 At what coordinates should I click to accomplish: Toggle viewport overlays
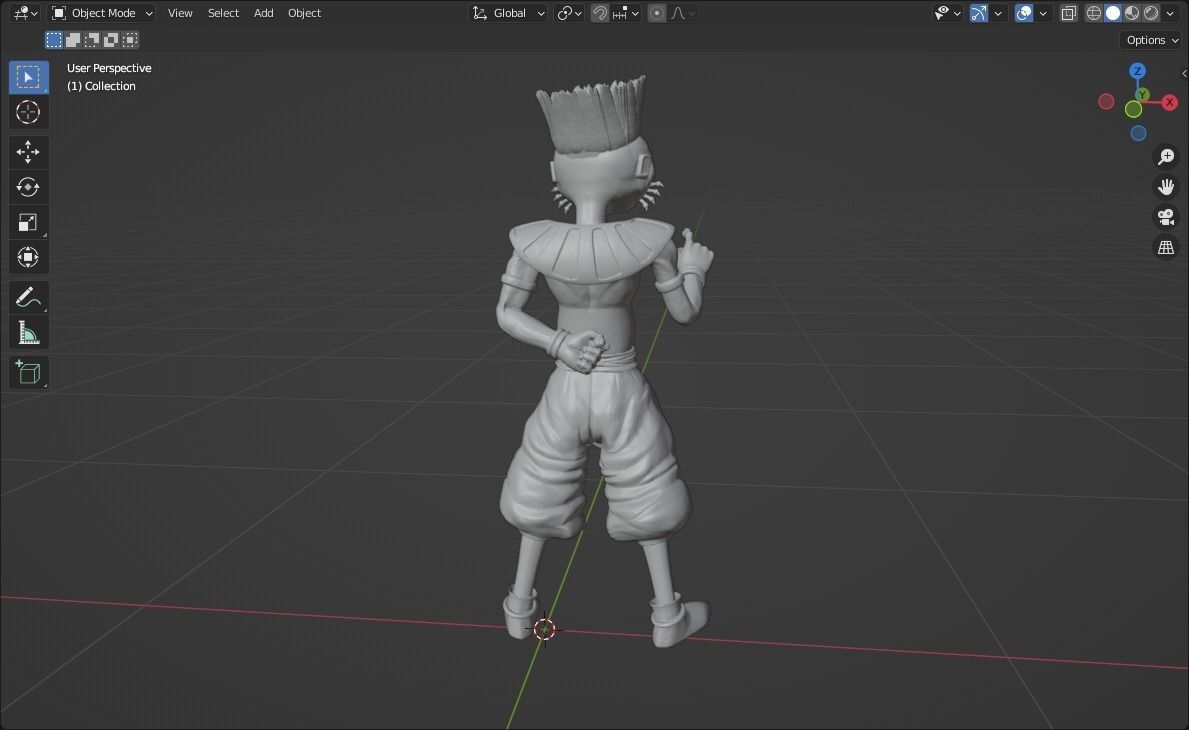(1024, 13)
